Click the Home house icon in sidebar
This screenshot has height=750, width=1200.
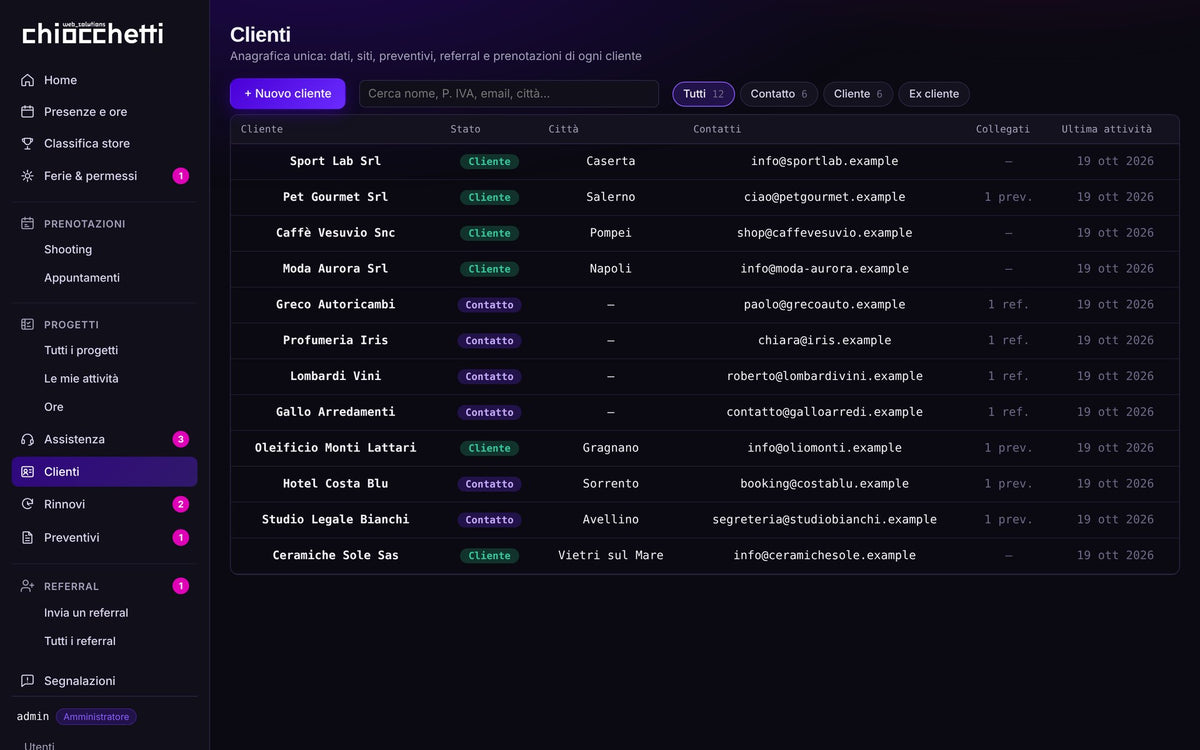27,80
